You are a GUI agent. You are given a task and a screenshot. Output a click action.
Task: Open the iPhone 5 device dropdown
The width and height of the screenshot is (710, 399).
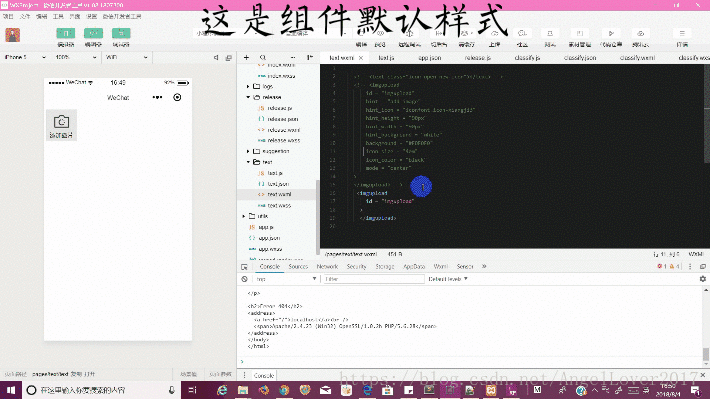coord(25,58)
